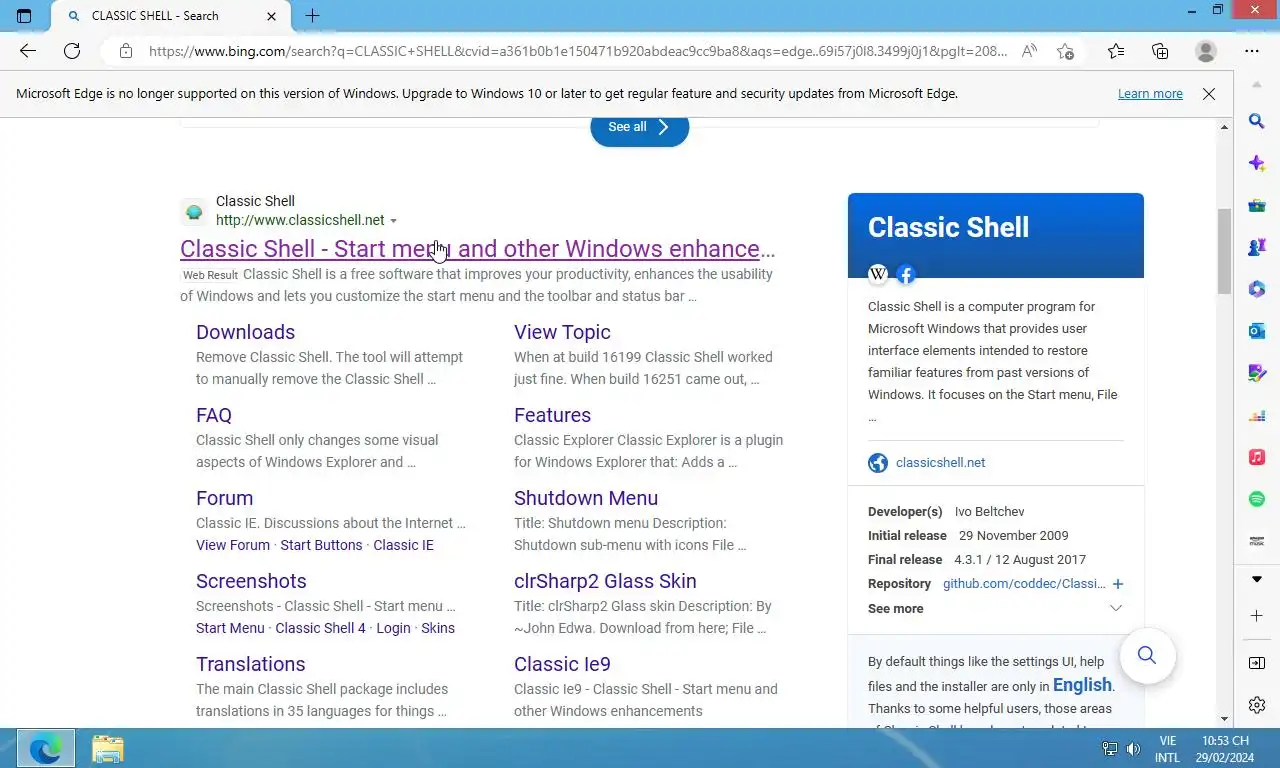Viewport: 1280px width, 768px height.
Task: Add this page to favorites star
Action: tap(1065, 51)
